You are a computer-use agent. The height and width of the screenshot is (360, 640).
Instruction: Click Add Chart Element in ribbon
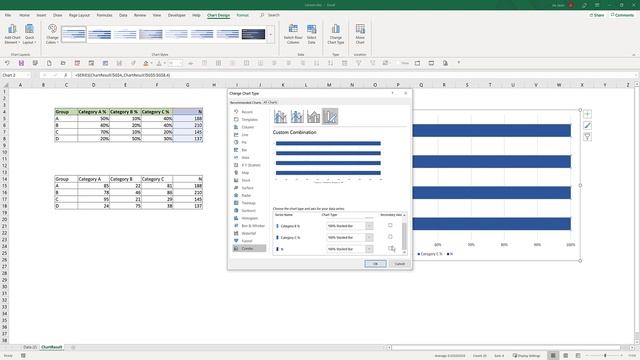click(x=12, y=34)
